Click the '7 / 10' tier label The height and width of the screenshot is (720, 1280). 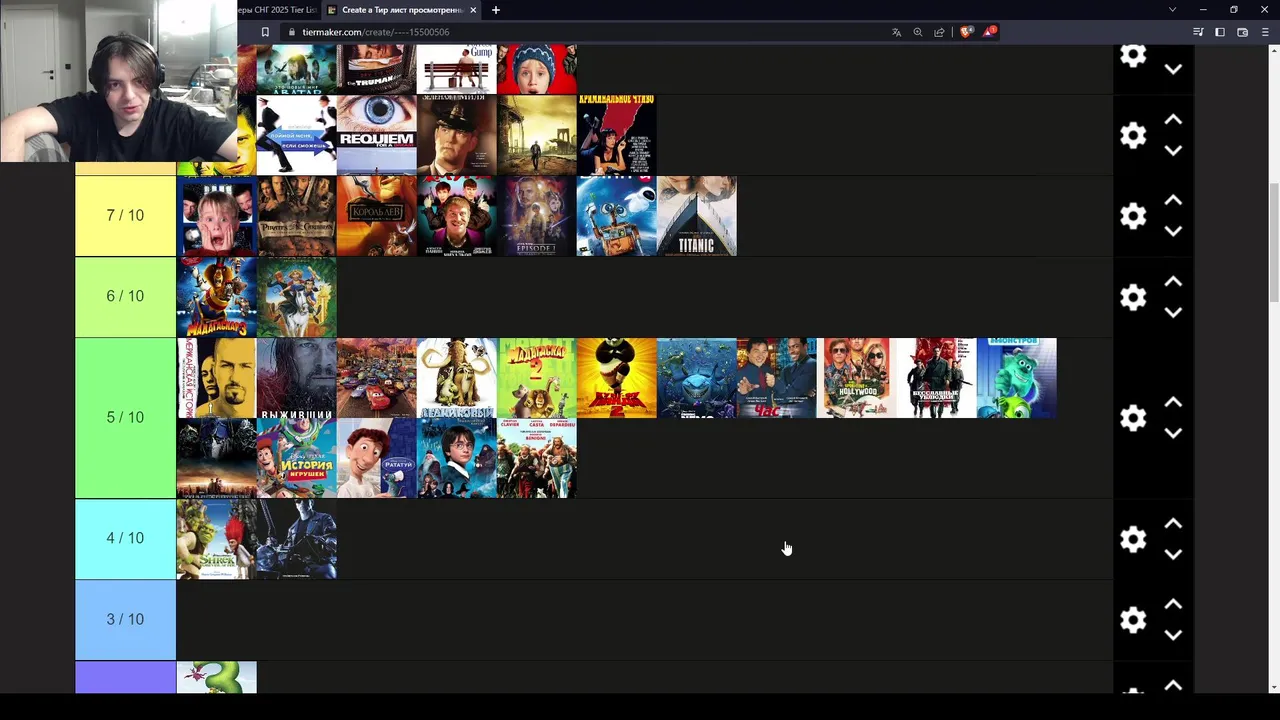coord(125,216)
